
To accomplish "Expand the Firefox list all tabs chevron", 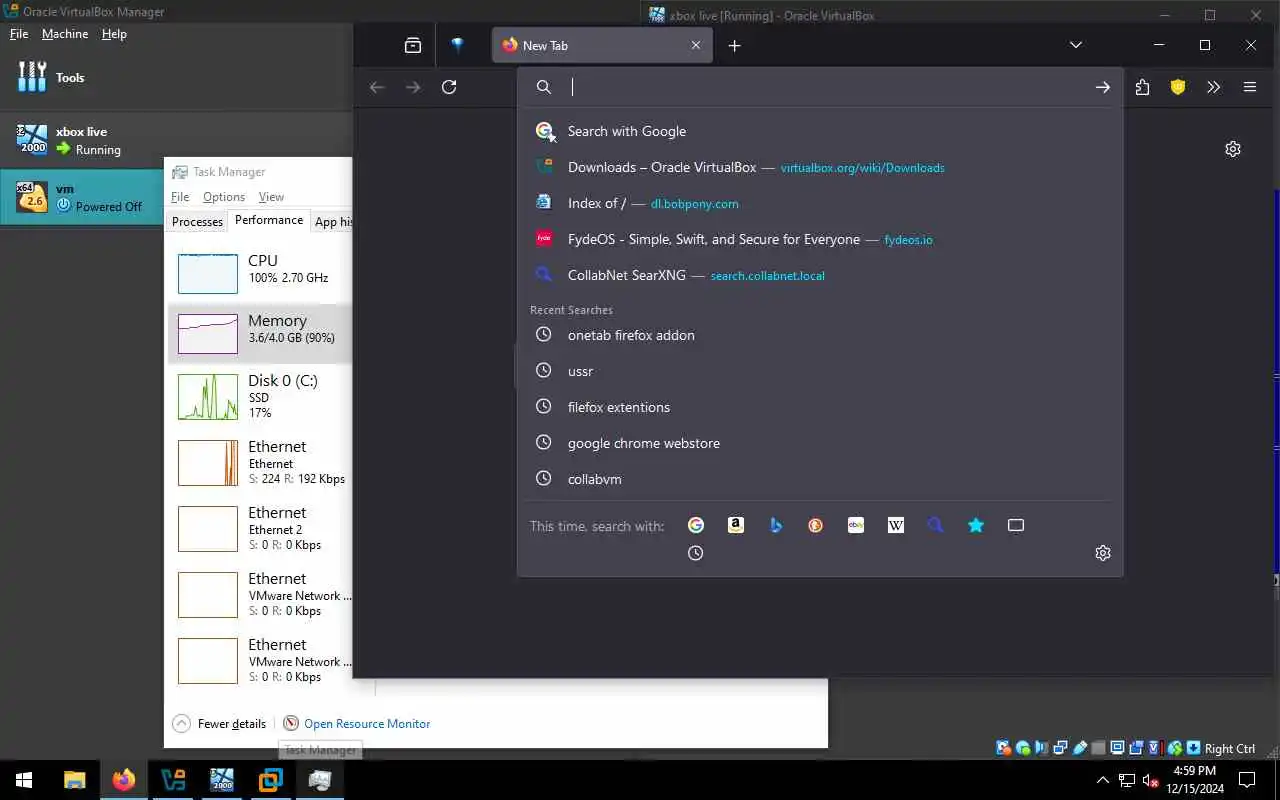I will [x=1076, y=45].
